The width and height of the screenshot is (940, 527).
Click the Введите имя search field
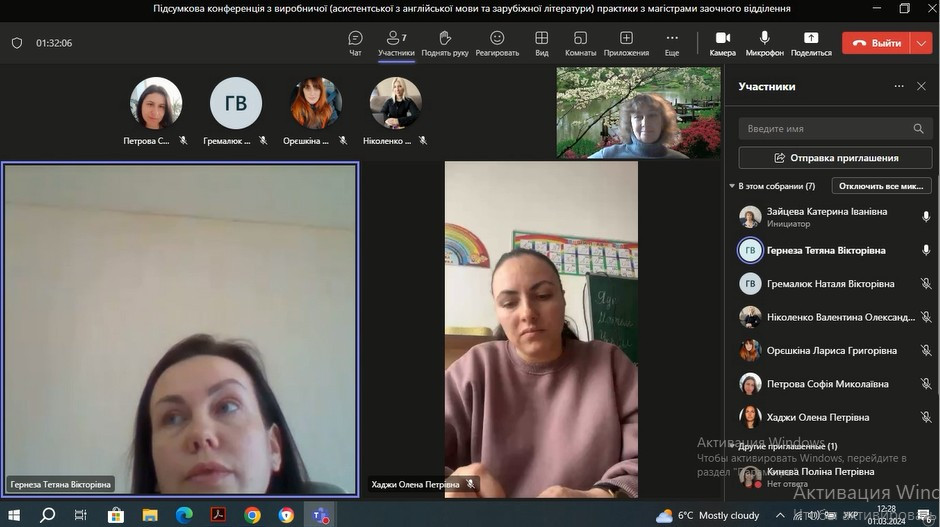pyautogui.click(x=835, y=128)
